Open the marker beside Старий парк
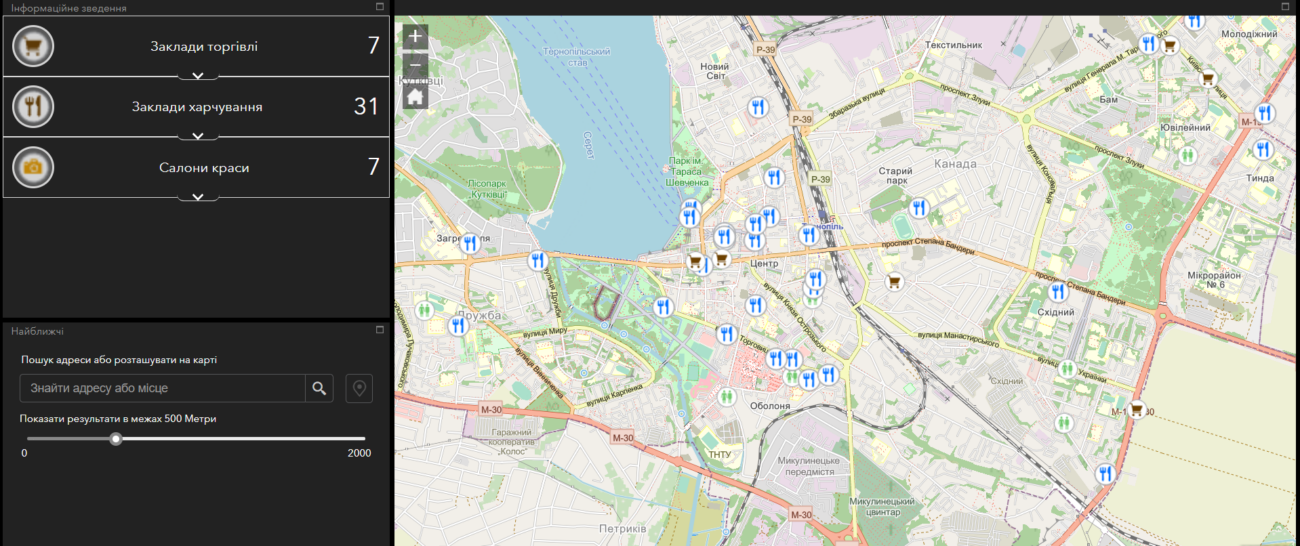This screenshot has height=546, width=1300. point(919,208)
